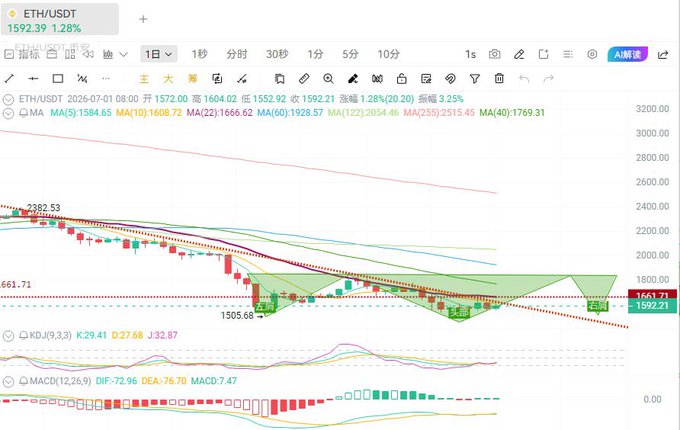Click the line-with-dots drawing icon
Screen dimensions: 680x430
(x=242, y=78)
